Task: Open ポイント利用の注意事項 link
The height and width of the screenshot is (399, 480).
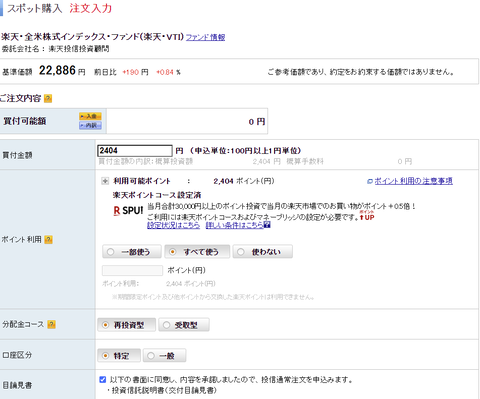Action: (413, 181)
